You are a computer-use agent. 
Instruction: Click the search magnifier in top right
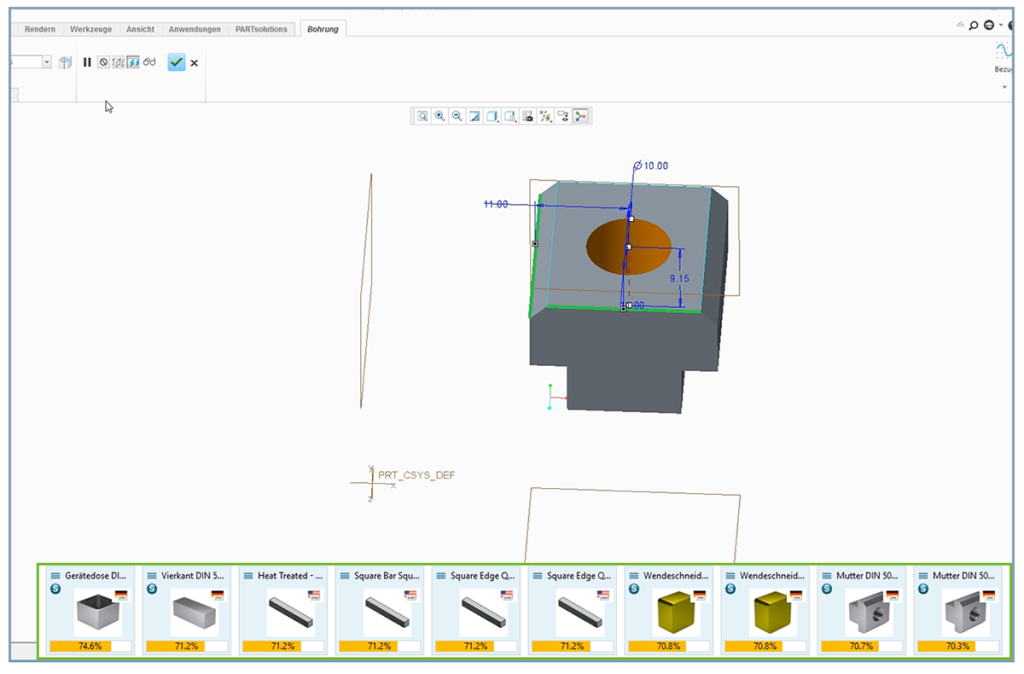click(973, 25)
